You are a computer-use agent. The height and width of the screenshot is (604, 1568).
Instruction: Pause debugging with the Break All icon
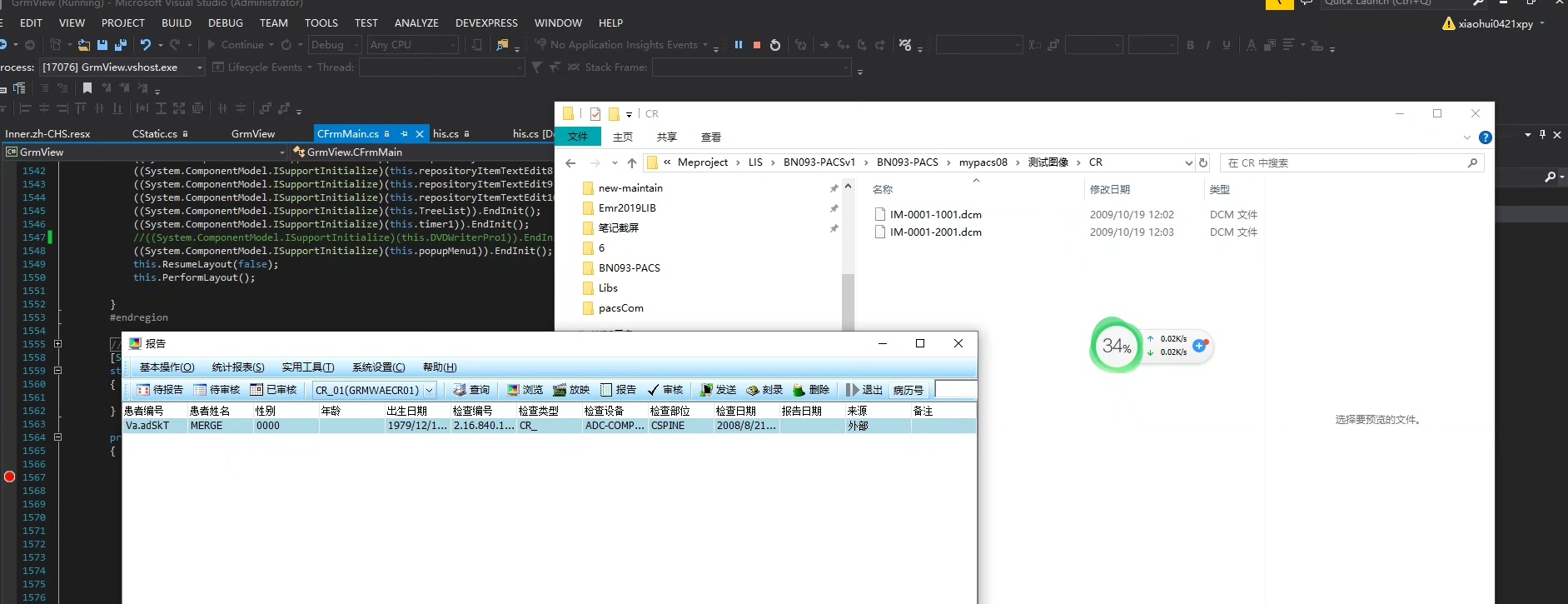(x=738, y=45)
